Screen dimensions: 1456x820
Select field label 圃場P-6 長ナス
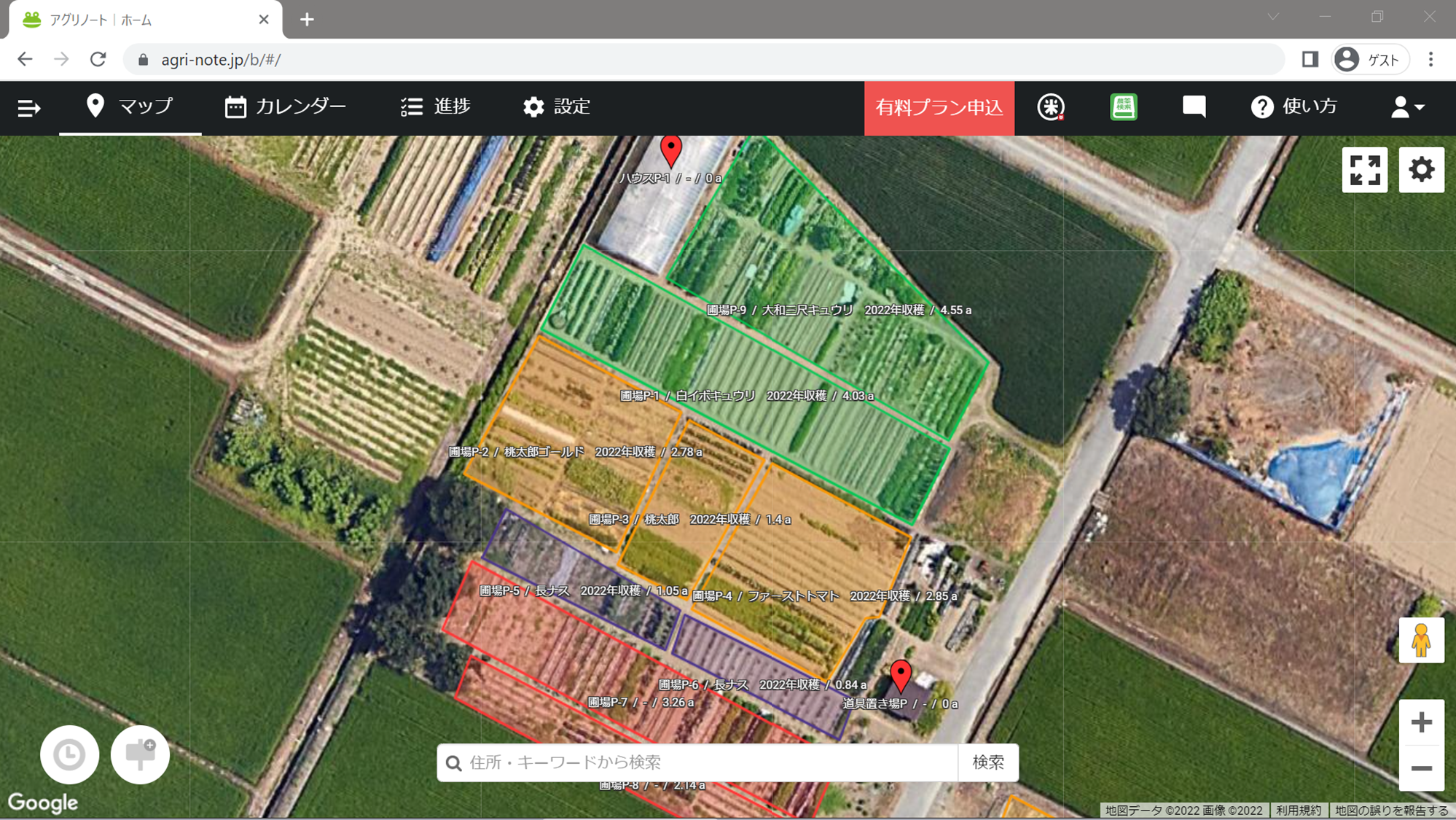(762, 685)
